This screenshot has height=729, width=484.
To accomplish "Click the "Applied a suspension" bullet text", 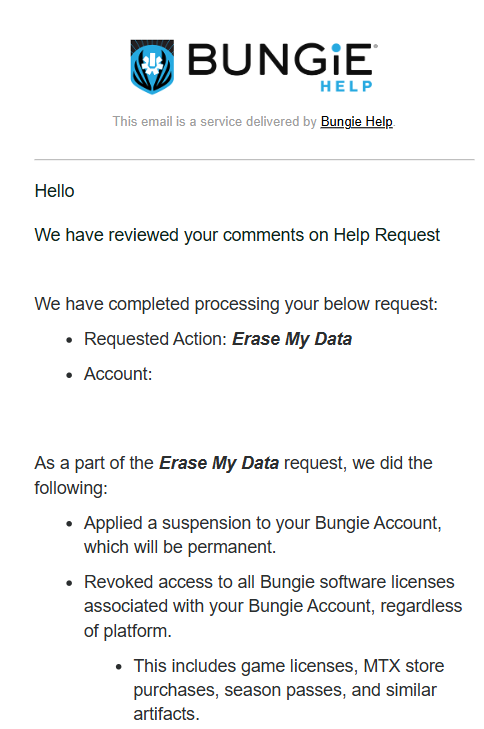I will (263, 523).
